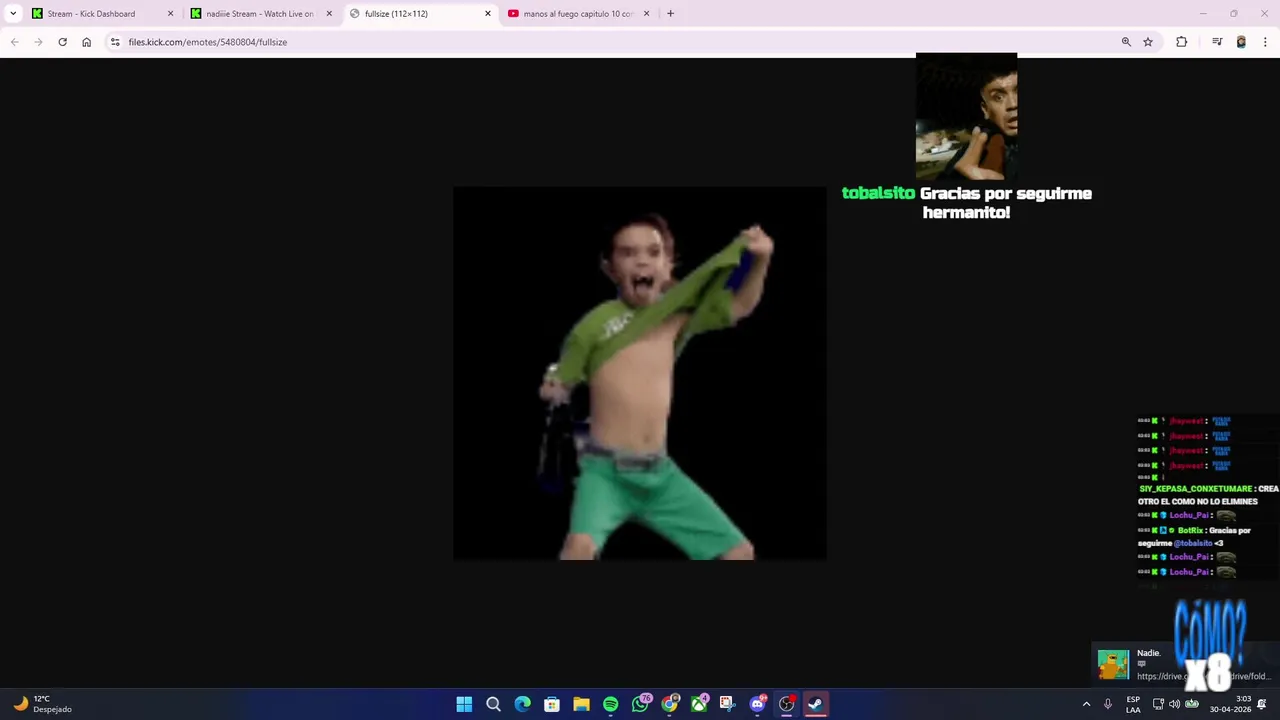Go forward in browser history
1280x720 pixels.
pyautogui.click(x=38, y=42)
